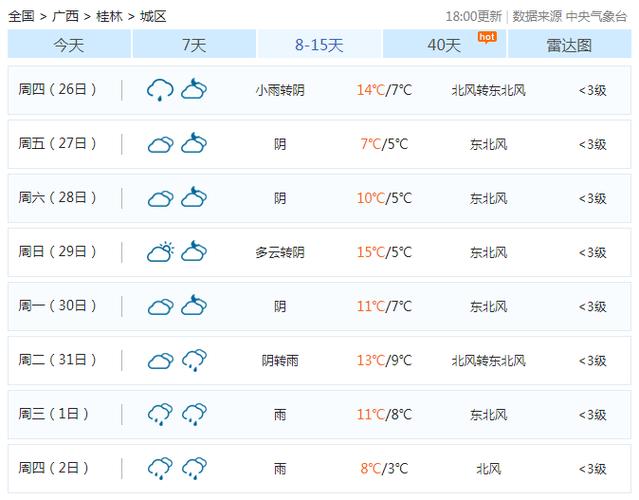Click 北风转东北风 wind for 周二 31日
Viewport: 639px width, 500px height.
[x=489, y=361]
